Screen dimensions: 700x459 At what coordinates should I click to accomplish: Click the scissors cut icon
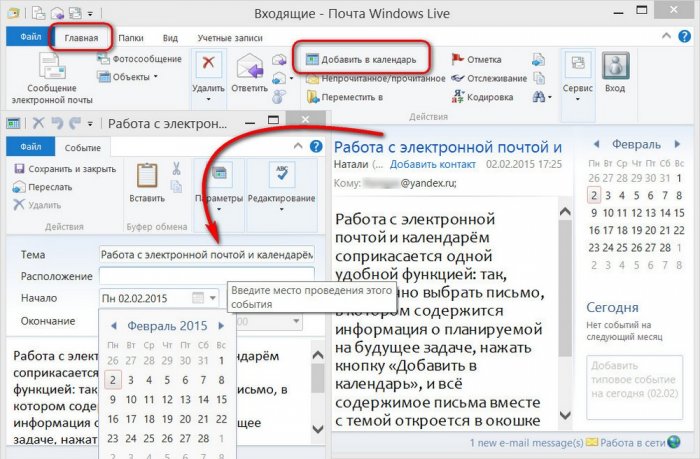point(176,169)
